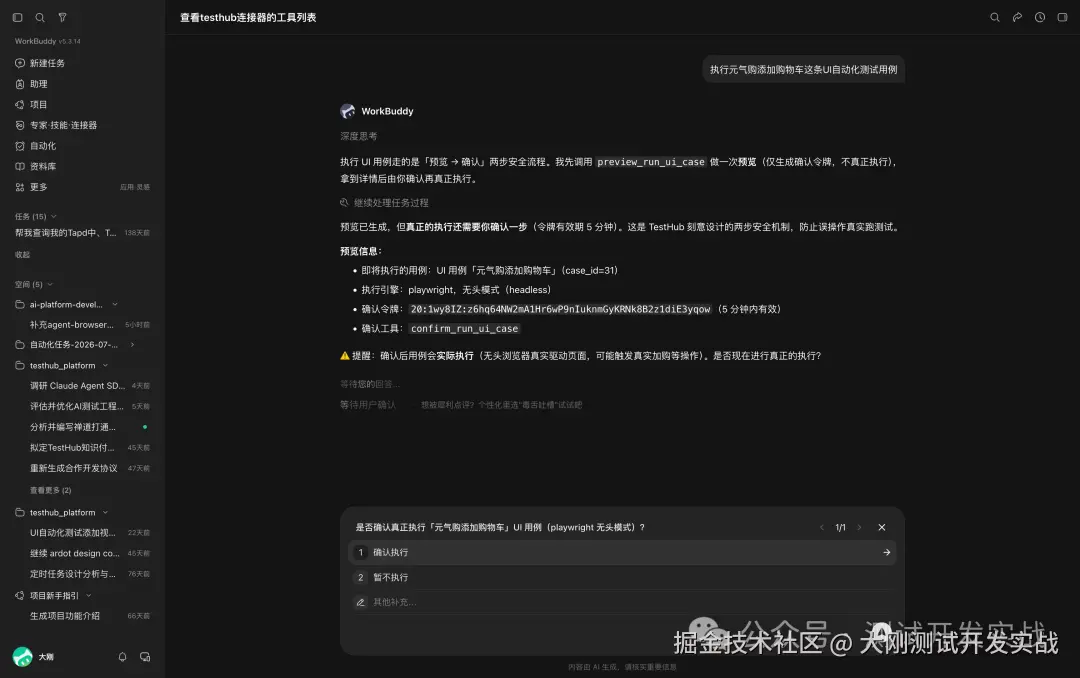Screen dimensions: 1080x678
Task: Click 查看更多 (2) link
Action: (x=50, y=491)
